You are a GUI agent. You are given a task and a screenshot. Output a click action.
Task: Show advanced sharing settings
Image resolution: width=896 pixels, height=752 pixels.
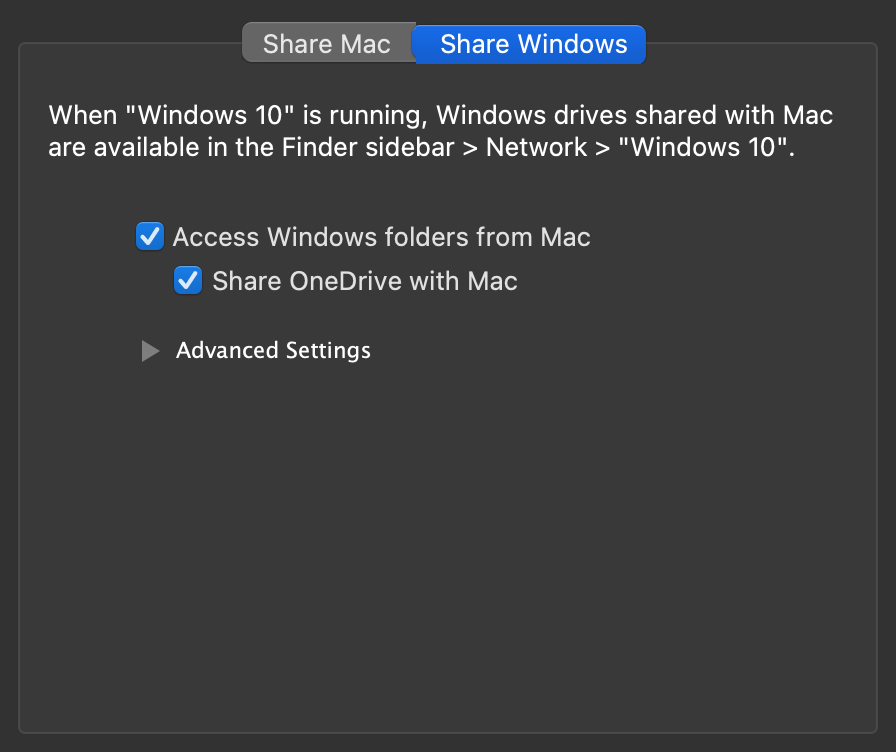tap(150, 351)
